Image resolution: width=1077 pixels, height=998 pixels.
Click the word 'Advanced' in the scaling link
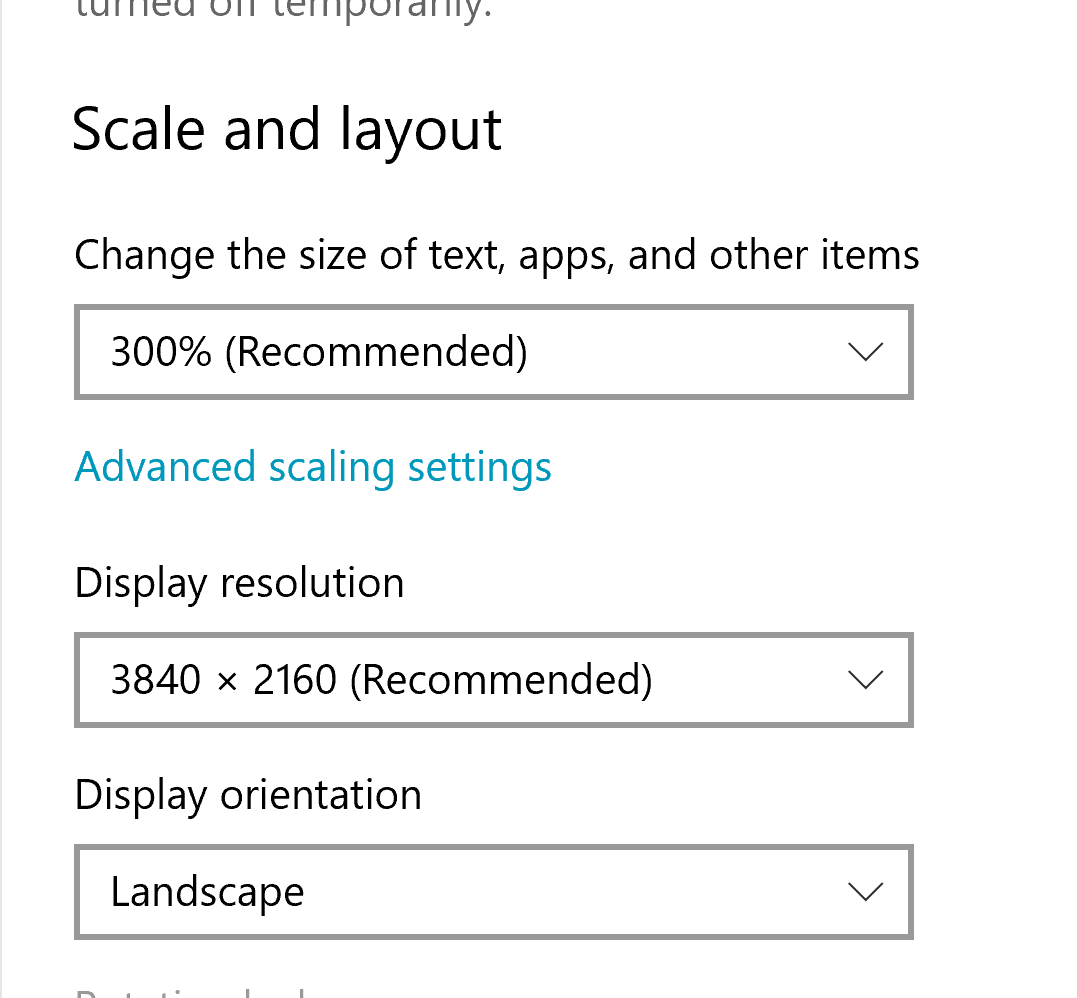tap(165, 466)
